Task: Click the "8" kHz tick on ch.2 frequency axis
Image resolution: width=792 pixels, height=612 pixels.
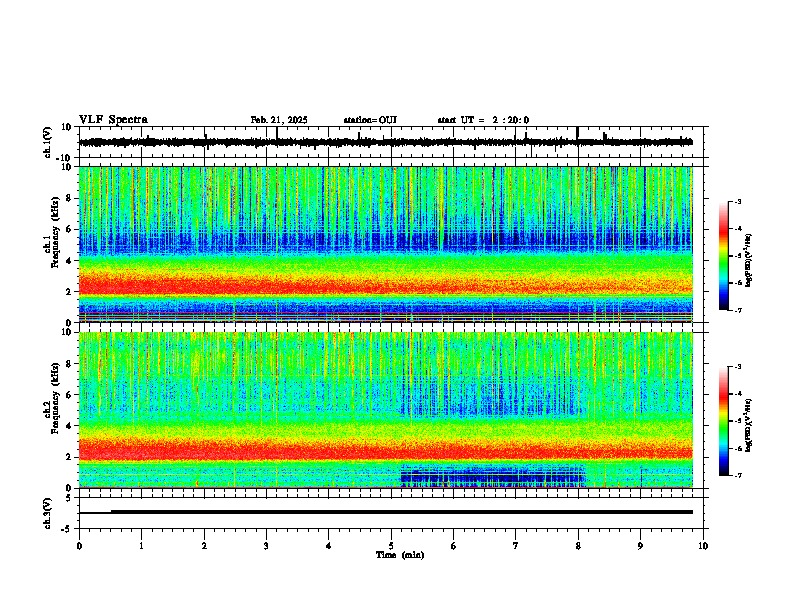Action: click(70, 364)
